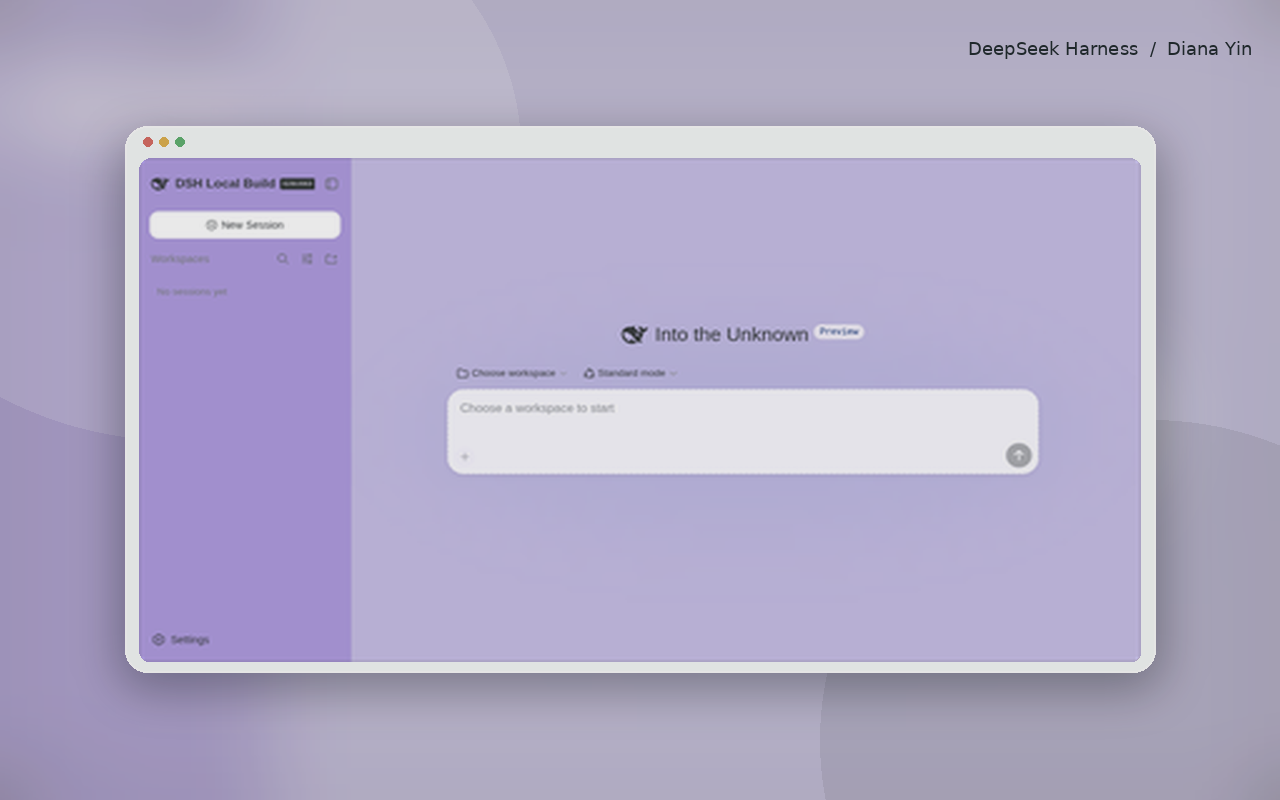The image size is (1280, 800).
Task: Open the Standard mode dropdown
Action: point(630,373)
